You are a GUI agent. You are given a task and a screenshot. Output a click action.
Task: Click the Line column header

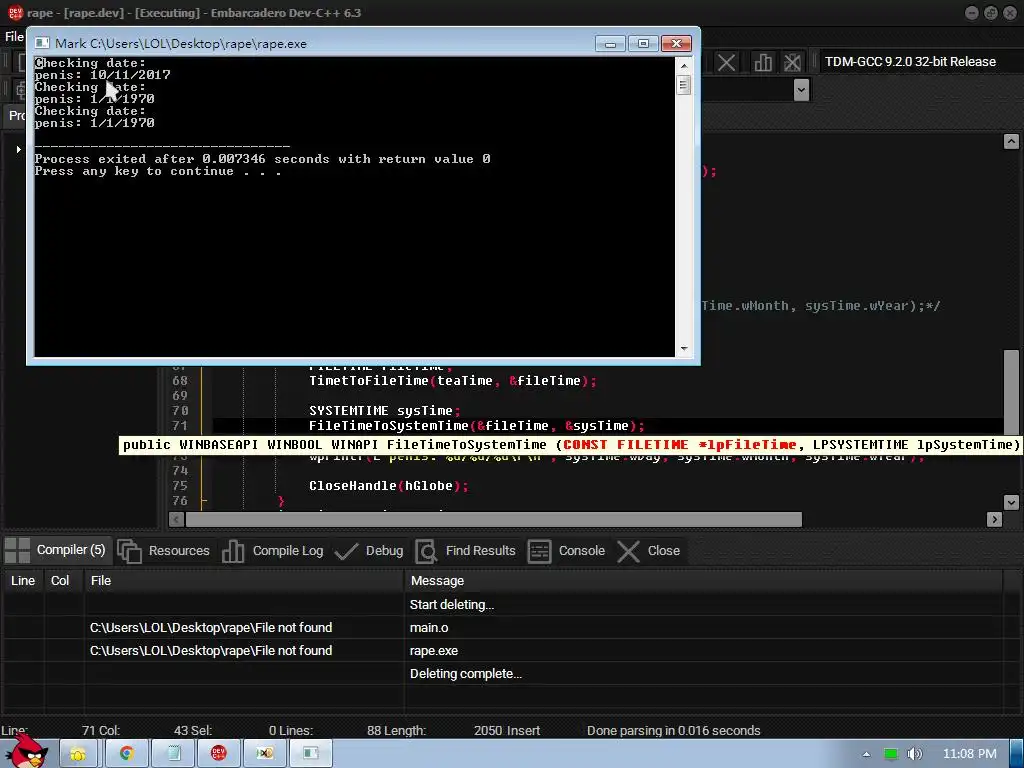pyautogui.click(x=23, y=581)
